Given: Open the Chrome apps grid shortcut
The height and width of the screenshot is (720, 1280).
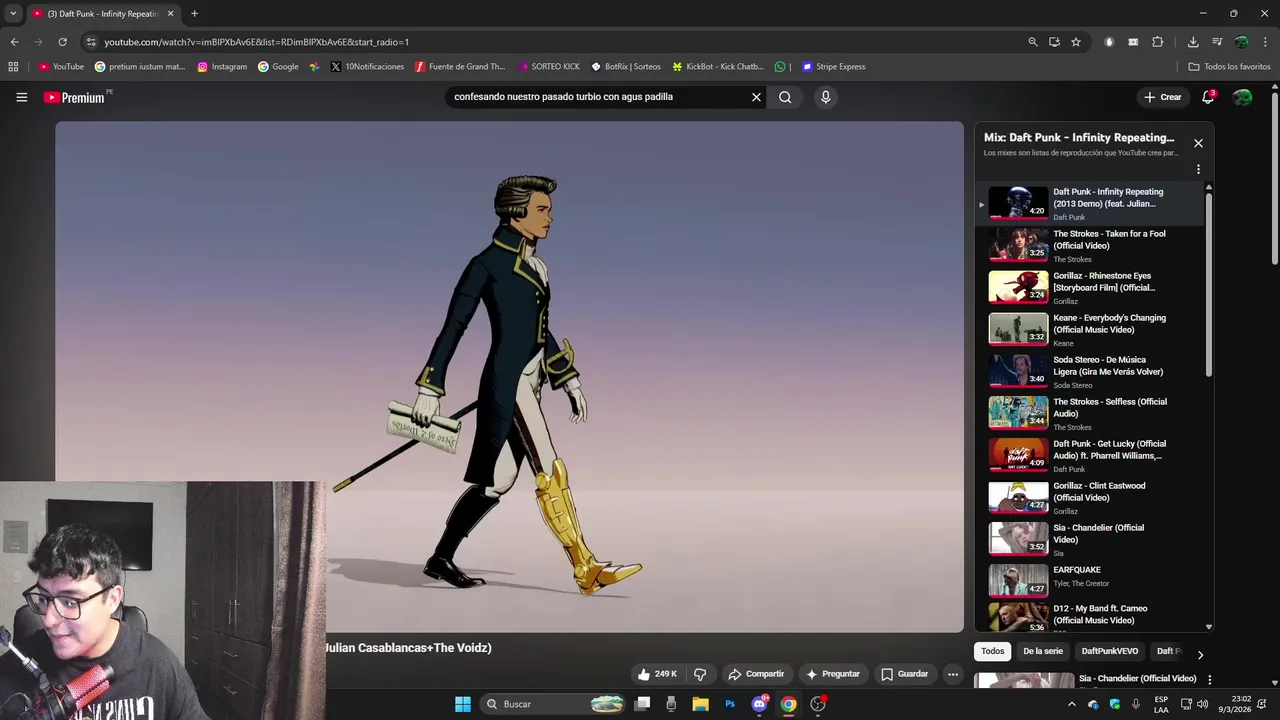Looking at the screenshot, I should (x=13, y=67).
